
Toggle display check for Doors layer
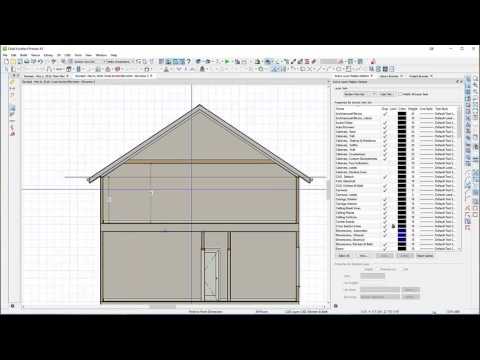(385, 249)
